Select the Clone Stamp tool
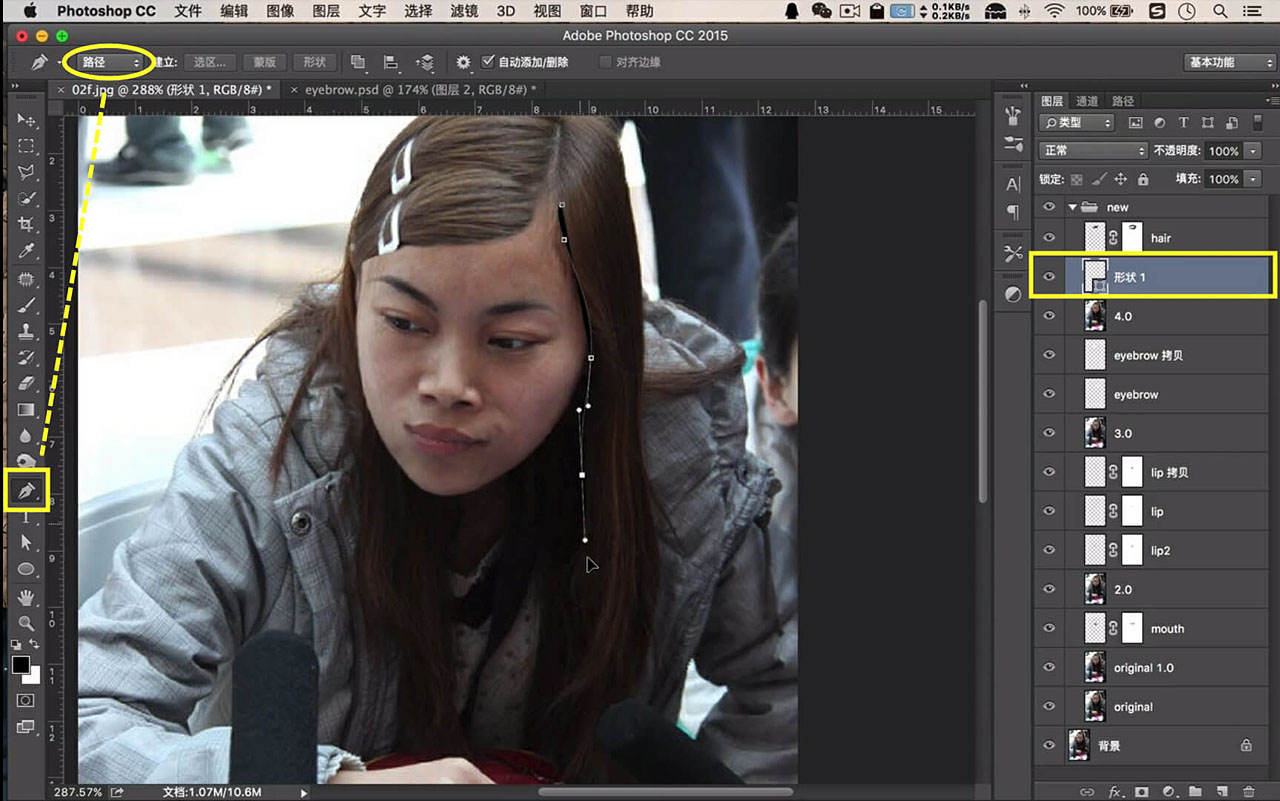This screenshot has height=801, width=1280. click(x=26, y=331)
